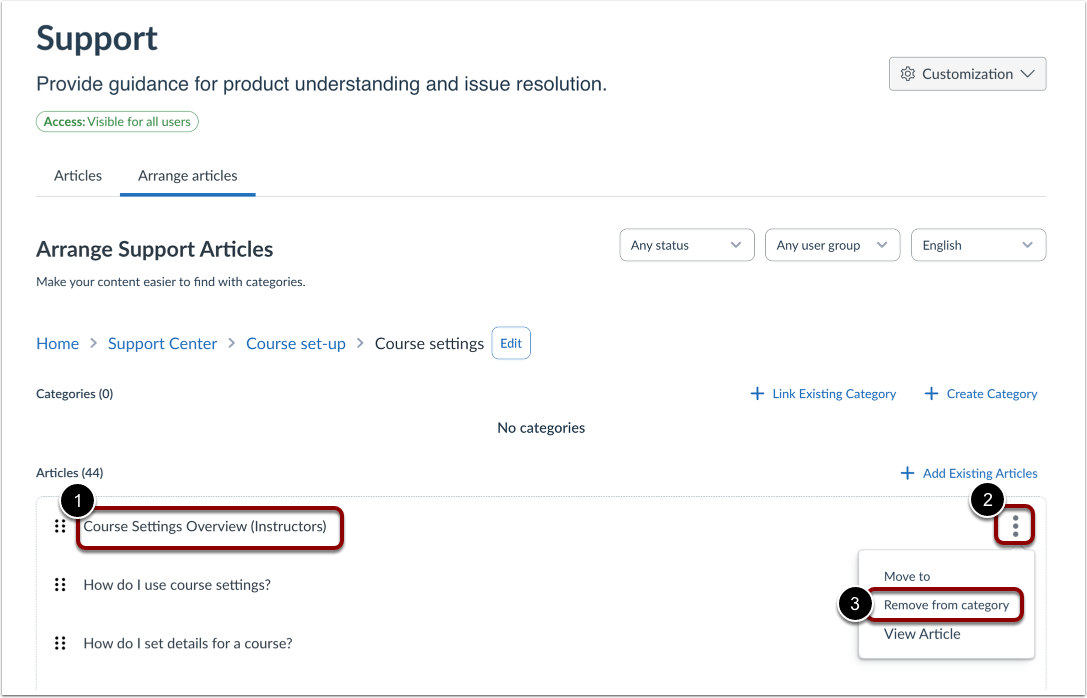Click the drag handle beside Course Settings Overview
The width and height of the screenshot is (1087, 698).
click(x=60, y=525)
